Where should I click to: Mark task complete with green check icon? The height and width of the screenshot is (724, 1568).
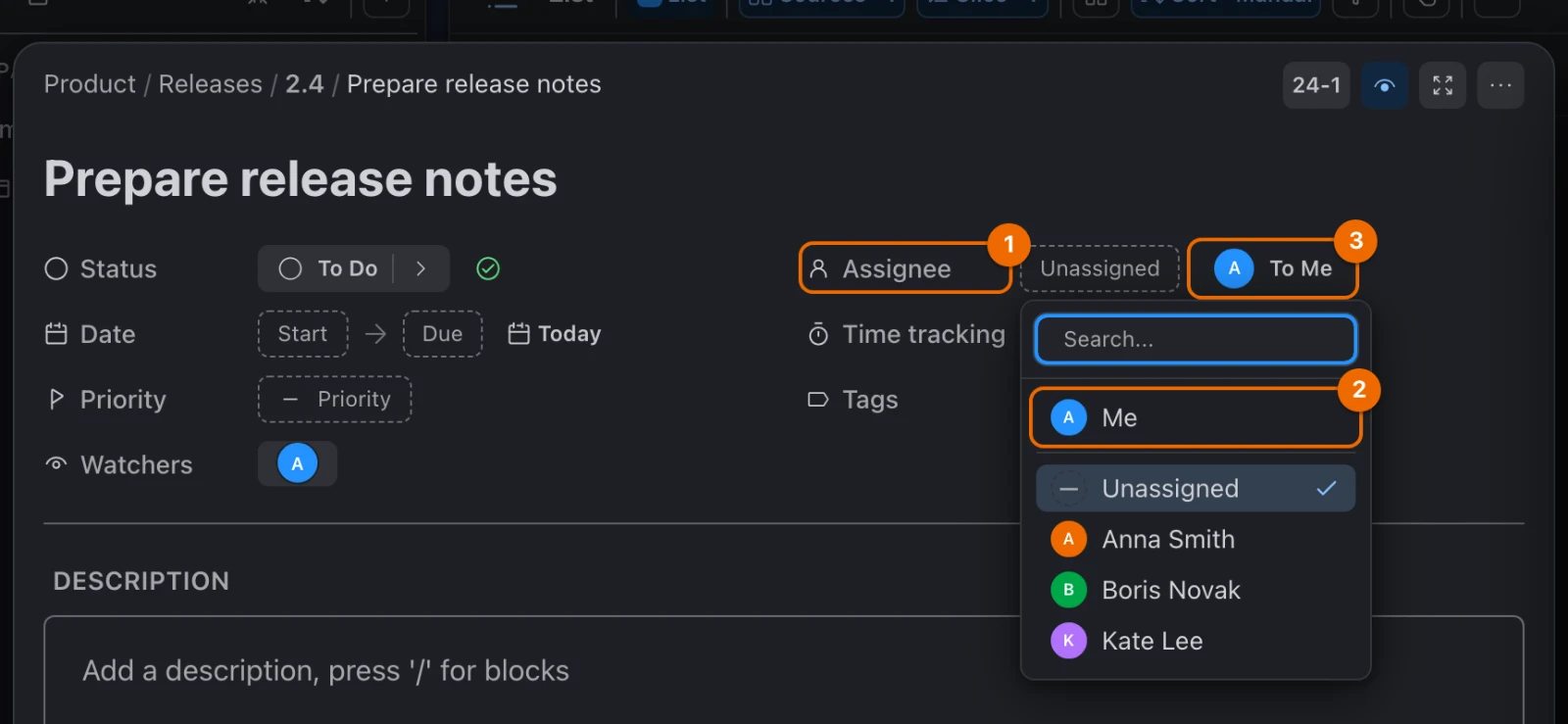point(488,268)
